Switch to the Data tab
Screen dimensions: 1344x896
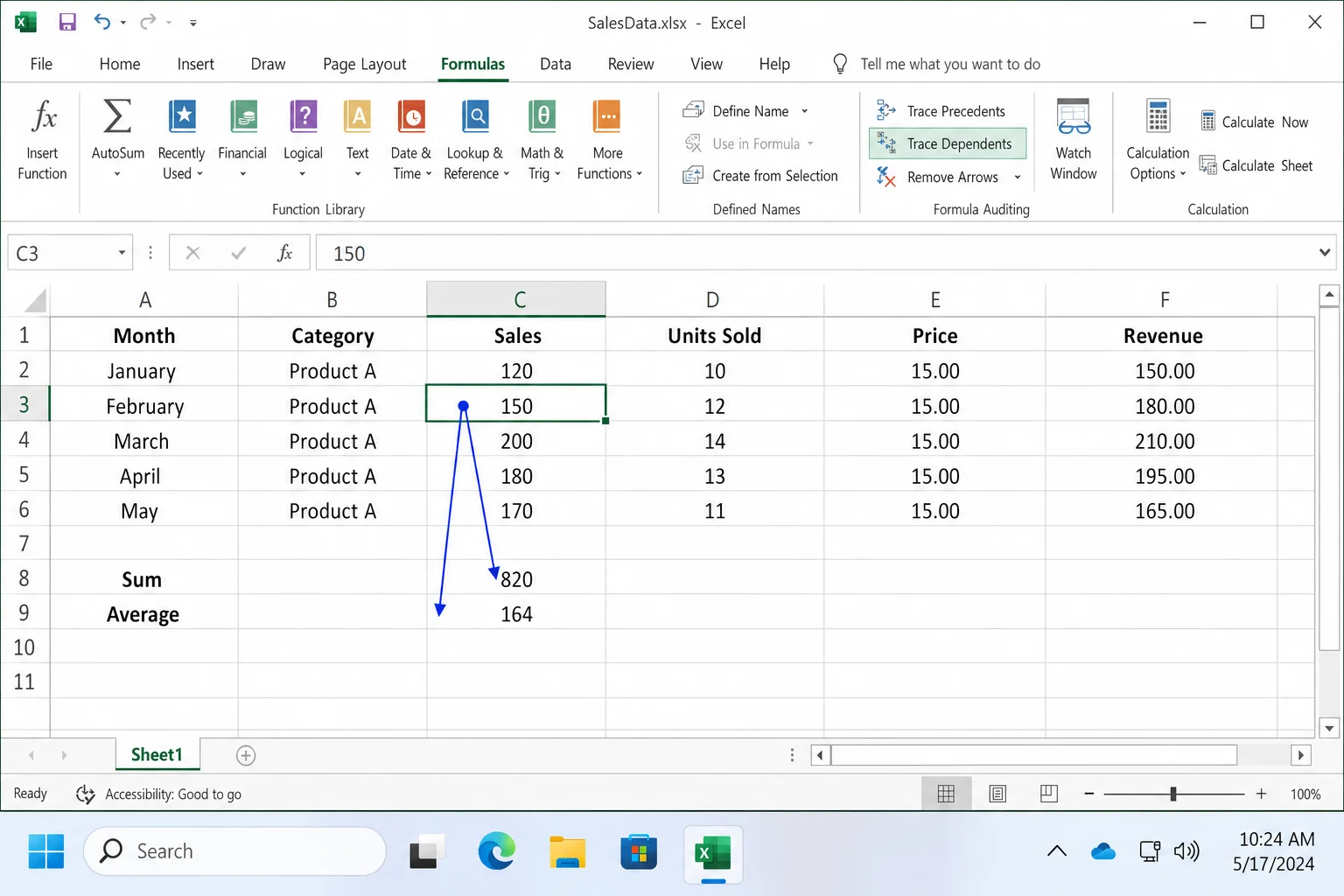click(x=555, y=64)
